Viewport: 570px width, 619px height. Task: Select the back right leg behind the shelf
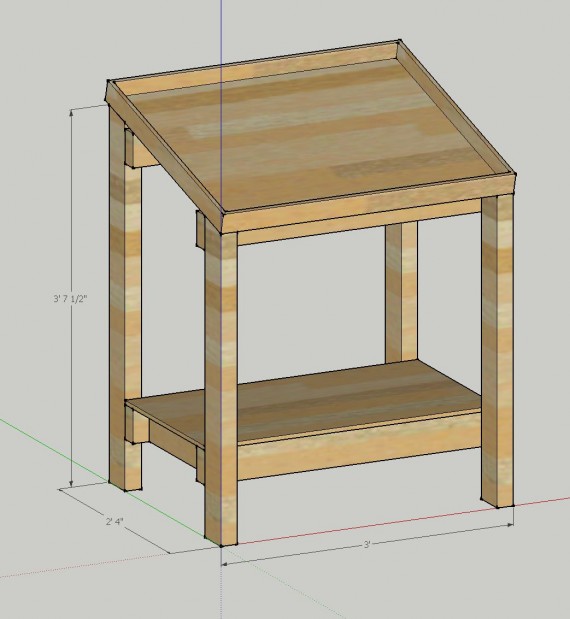pos(401,291)
